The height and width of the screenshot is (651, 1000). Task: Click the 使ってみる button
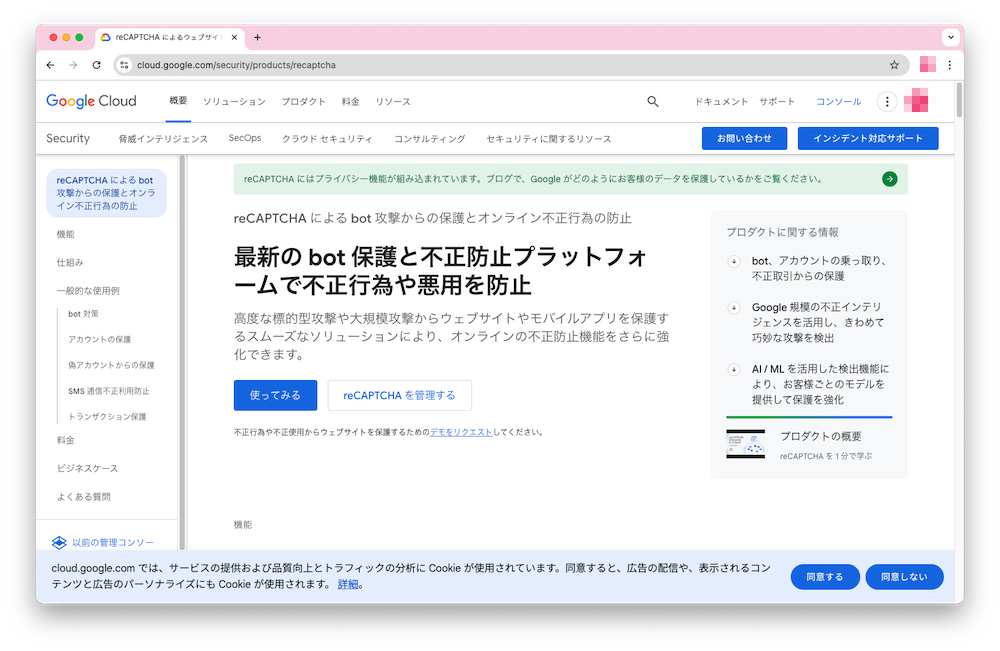275,395
